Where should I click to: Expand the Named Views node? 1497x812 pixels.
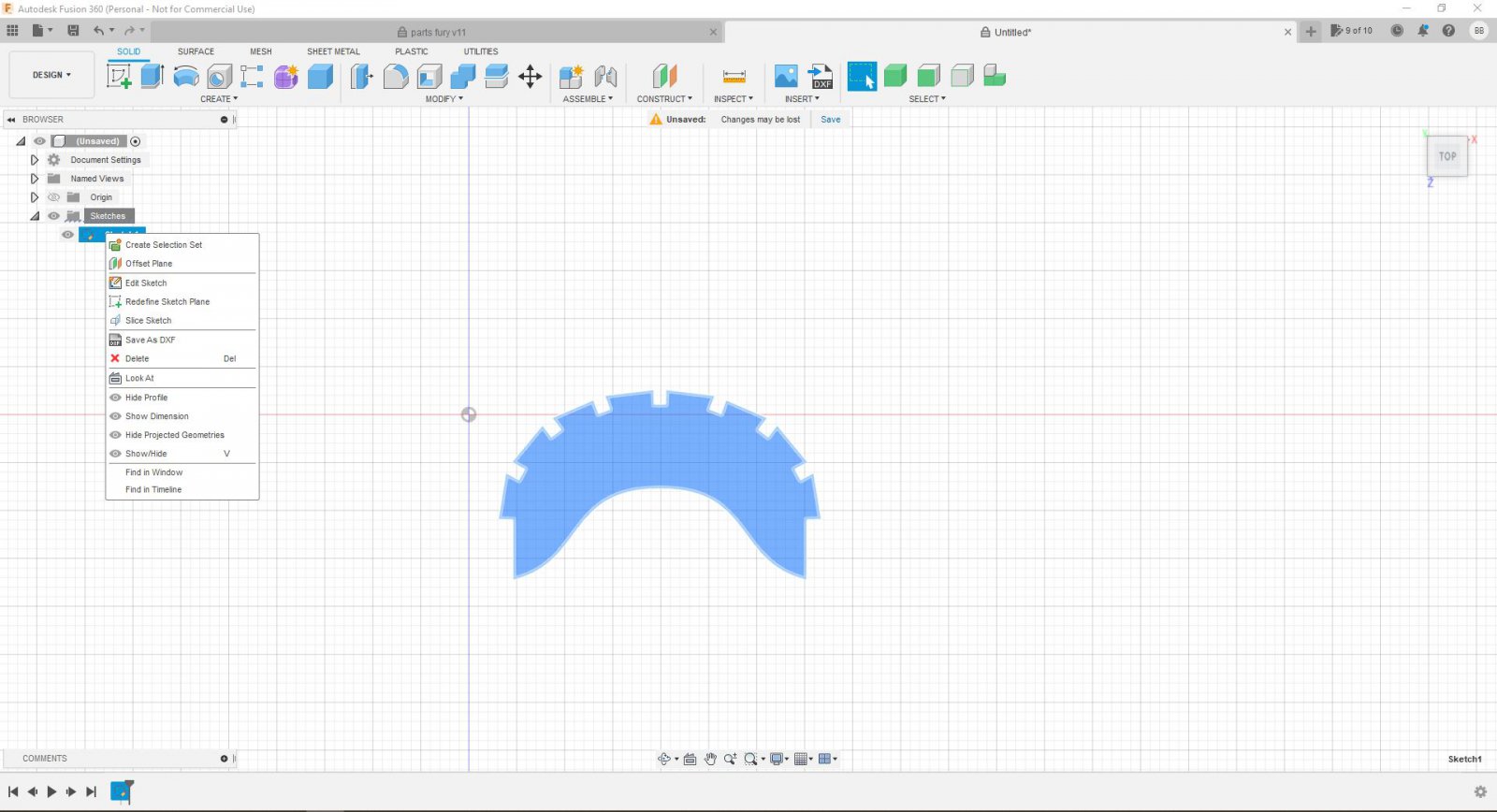[35, 179]
